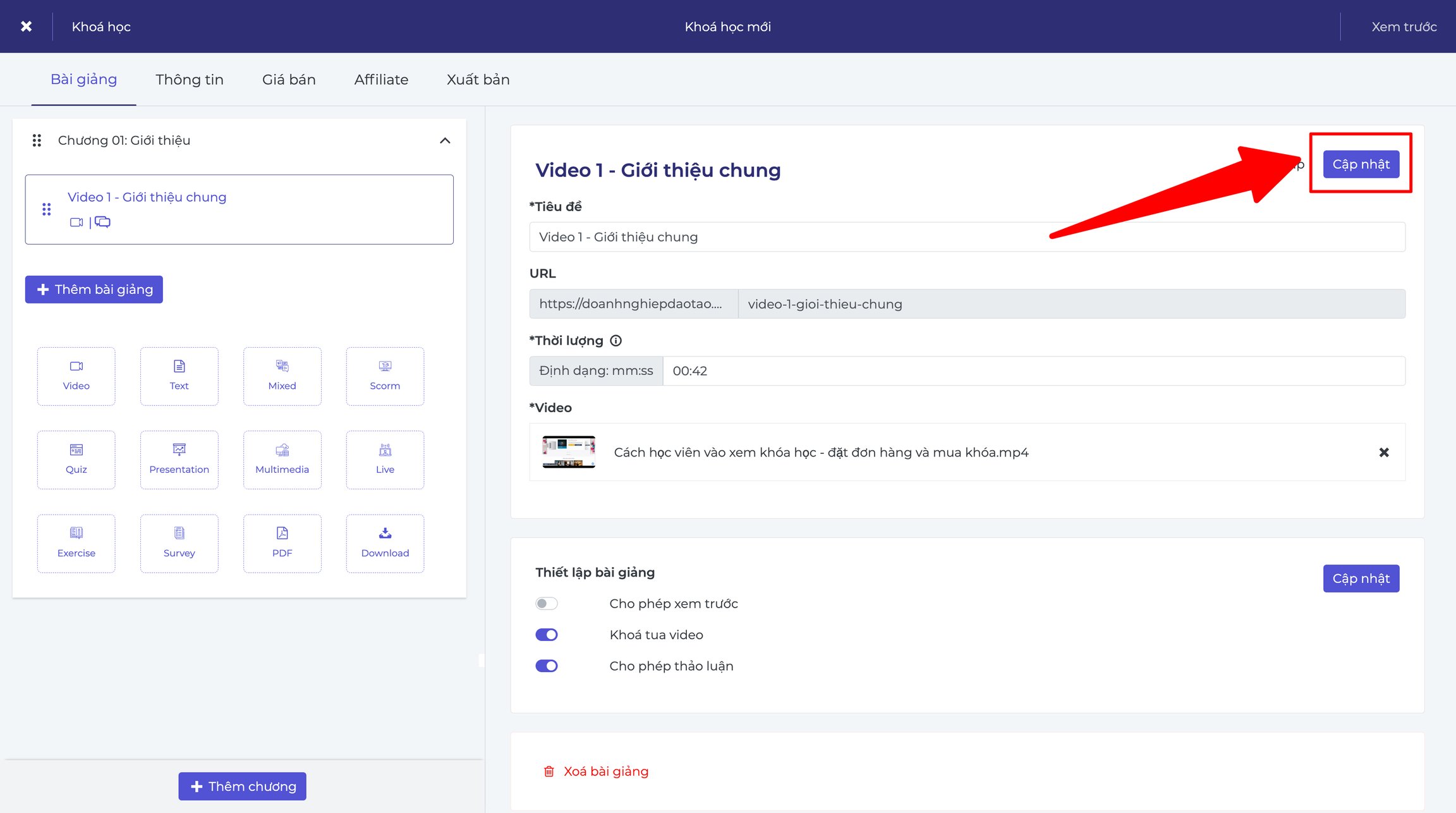Add a Video lesson type
This screenshot has height=813, width=1456.
[76, 376]
